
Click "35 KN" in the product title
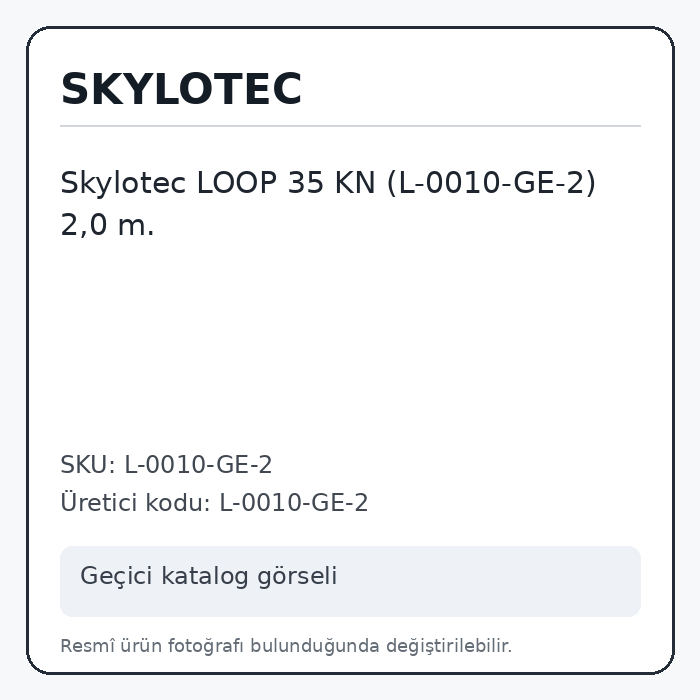(331, 183)
